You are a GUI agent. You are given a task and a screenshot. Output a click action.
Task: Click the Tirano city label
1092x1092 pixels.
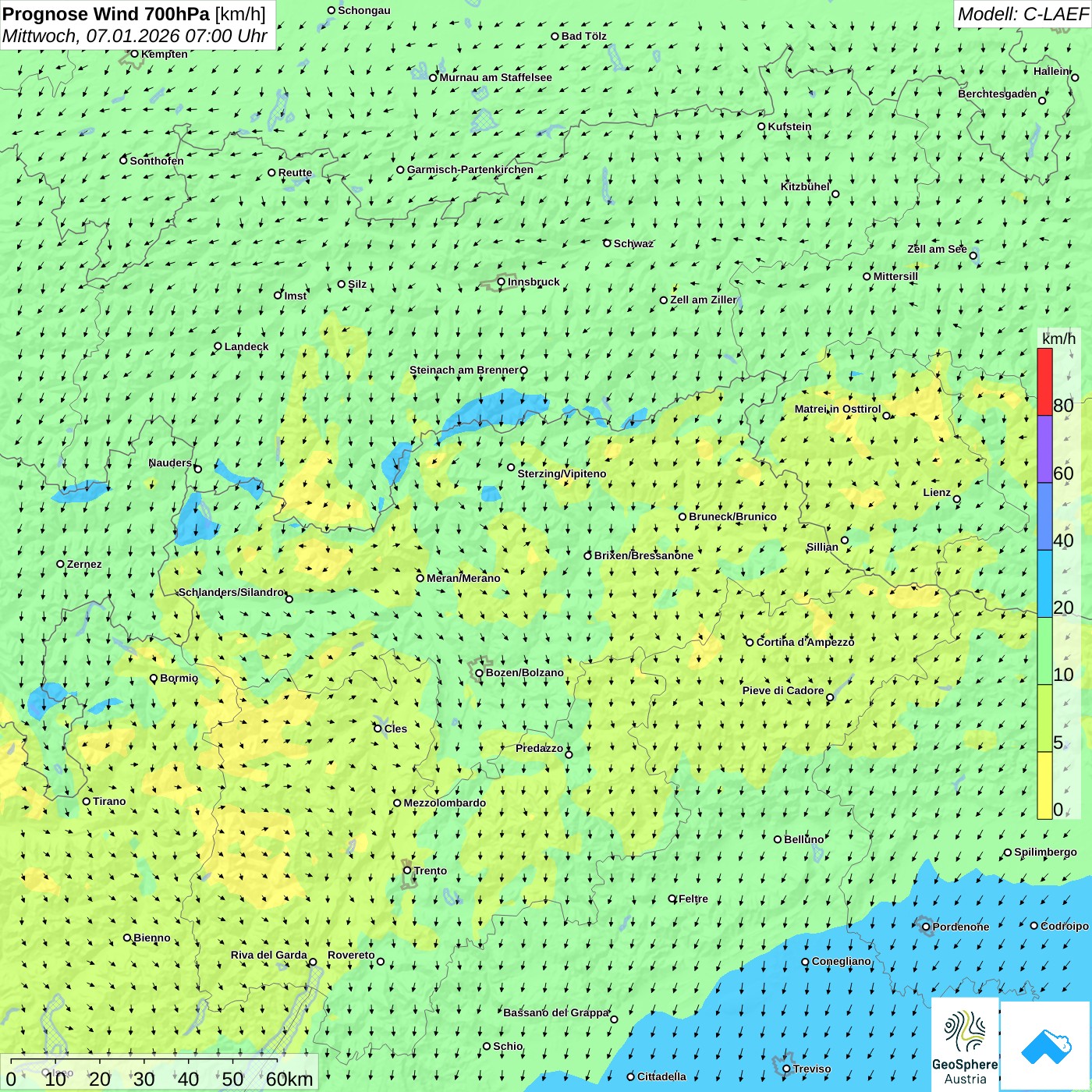tap(109, 801)
